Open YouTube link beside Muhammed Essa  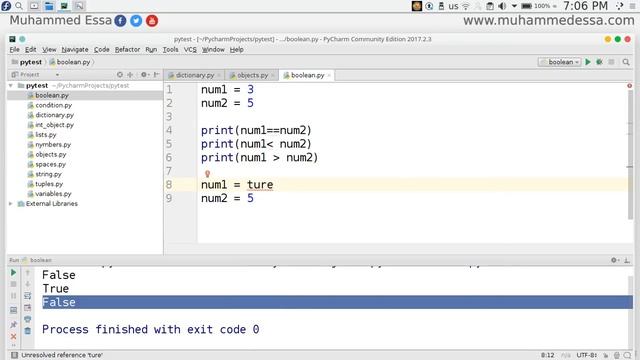point(152,21)
